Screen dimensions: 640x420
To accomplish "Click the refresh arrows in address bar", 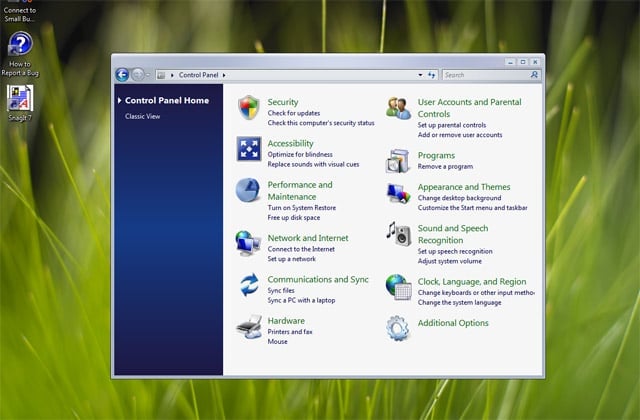I will pyautogui.click(x=432, y=75).
